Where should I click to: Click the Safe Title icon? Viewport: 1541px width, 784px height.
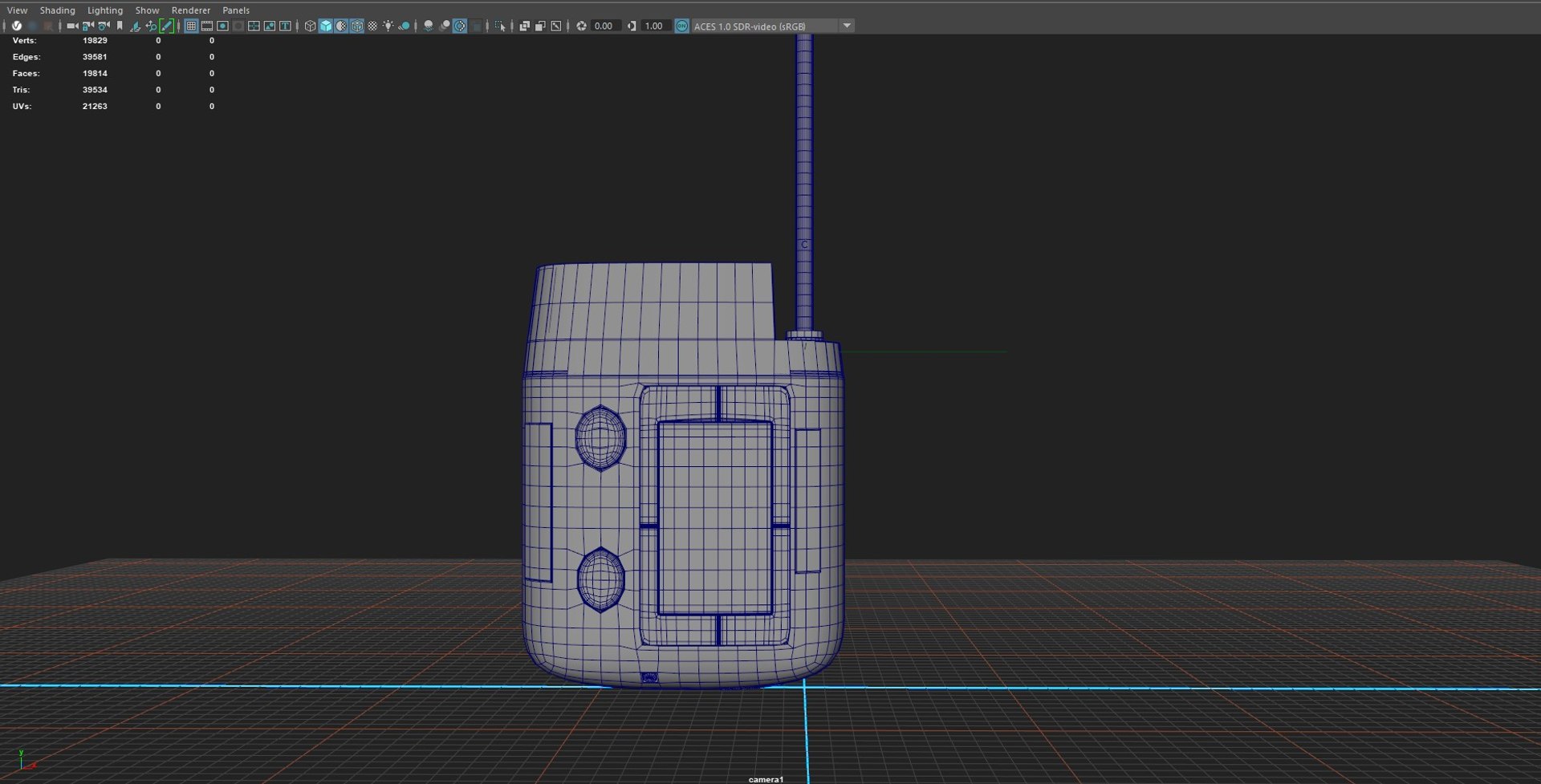tap(285, 26)
